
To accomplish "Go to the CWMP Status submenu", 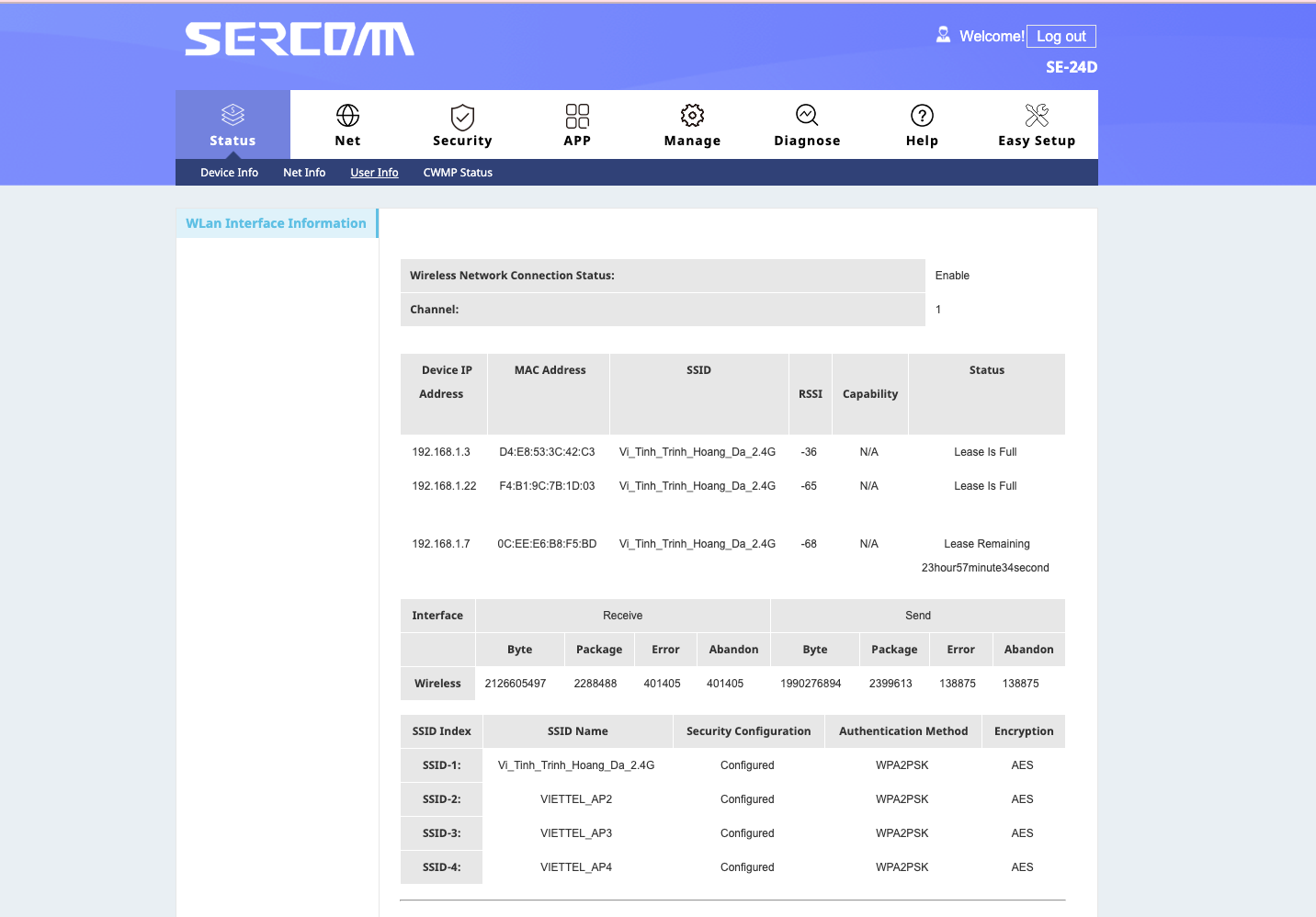I will pyautogui.click(x=458, y=173).
